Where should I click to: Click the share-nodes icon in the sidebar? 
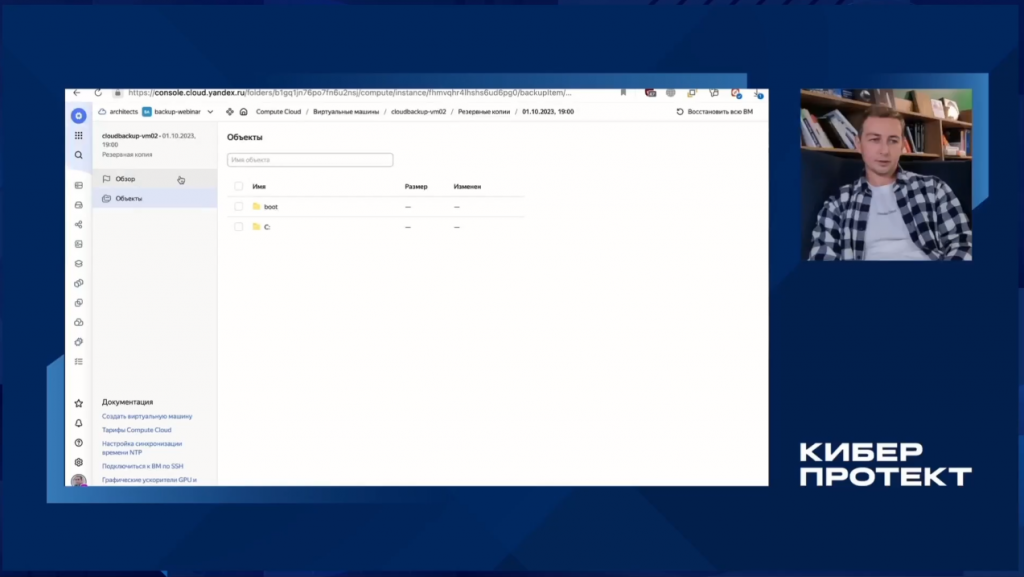[78, 225]
